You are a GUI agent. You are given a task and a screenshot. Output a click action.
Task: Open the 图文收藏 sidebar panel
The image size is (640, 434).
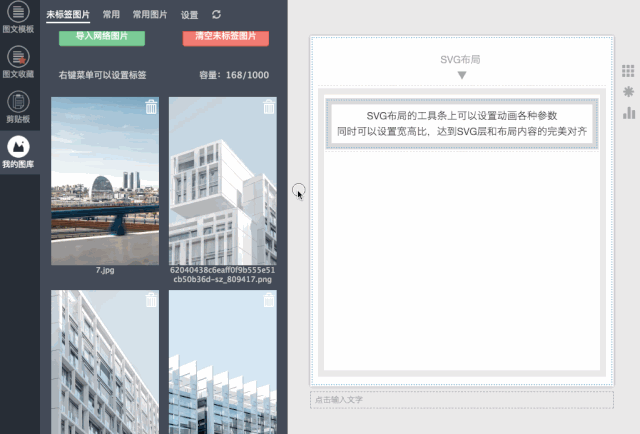(18, 62)
